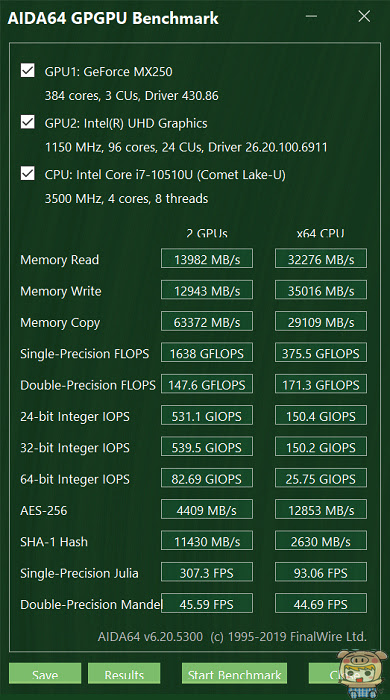Select the GPU Single-Precision Julia 307.3 FPS box

[207, 572]
